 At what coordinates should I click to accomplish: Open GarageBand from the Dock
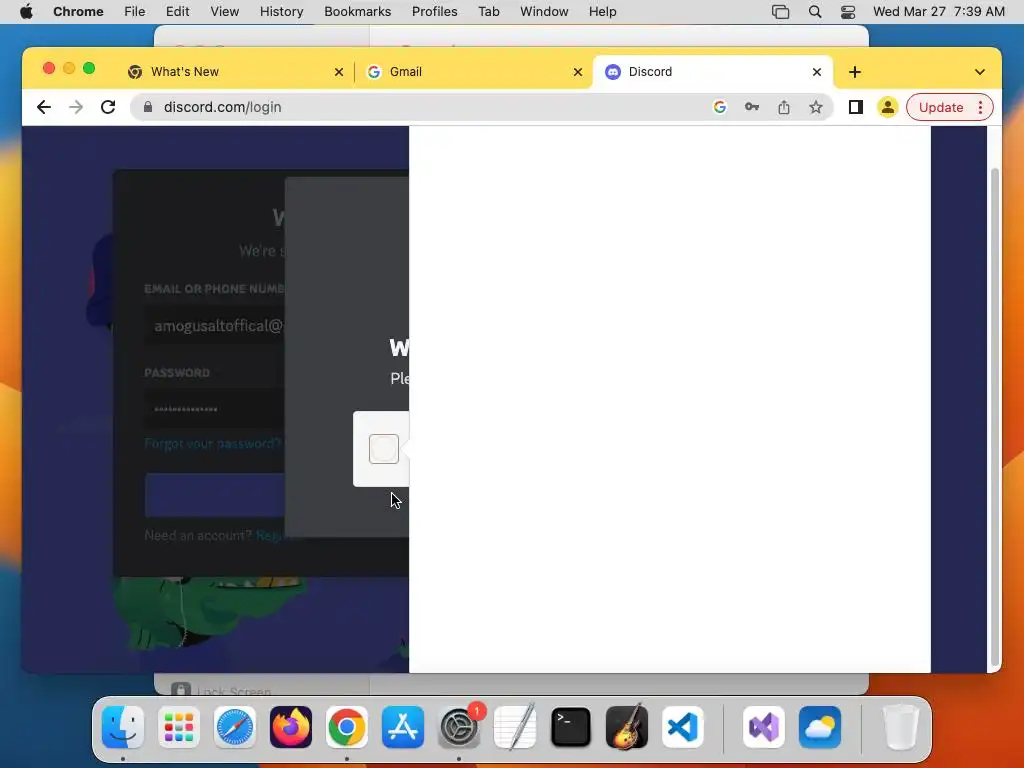(627, 727)
